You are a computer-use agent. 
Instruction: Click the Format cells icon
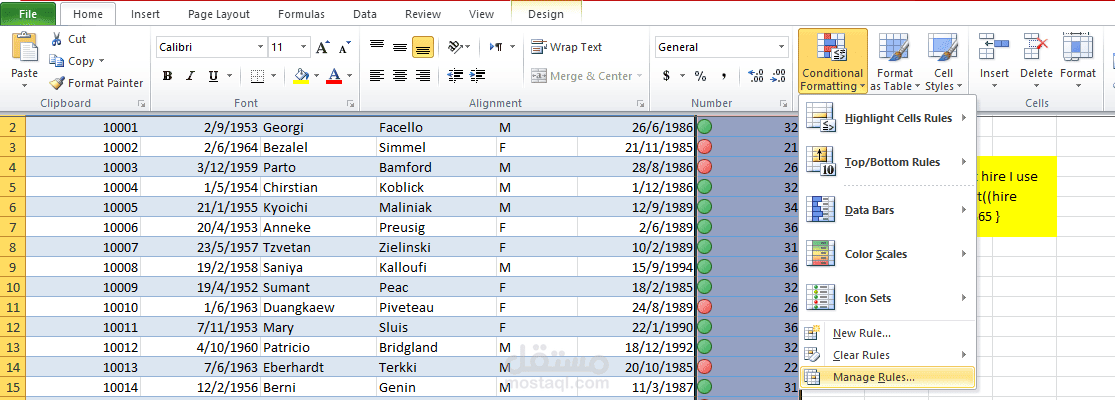(1078, 48)
